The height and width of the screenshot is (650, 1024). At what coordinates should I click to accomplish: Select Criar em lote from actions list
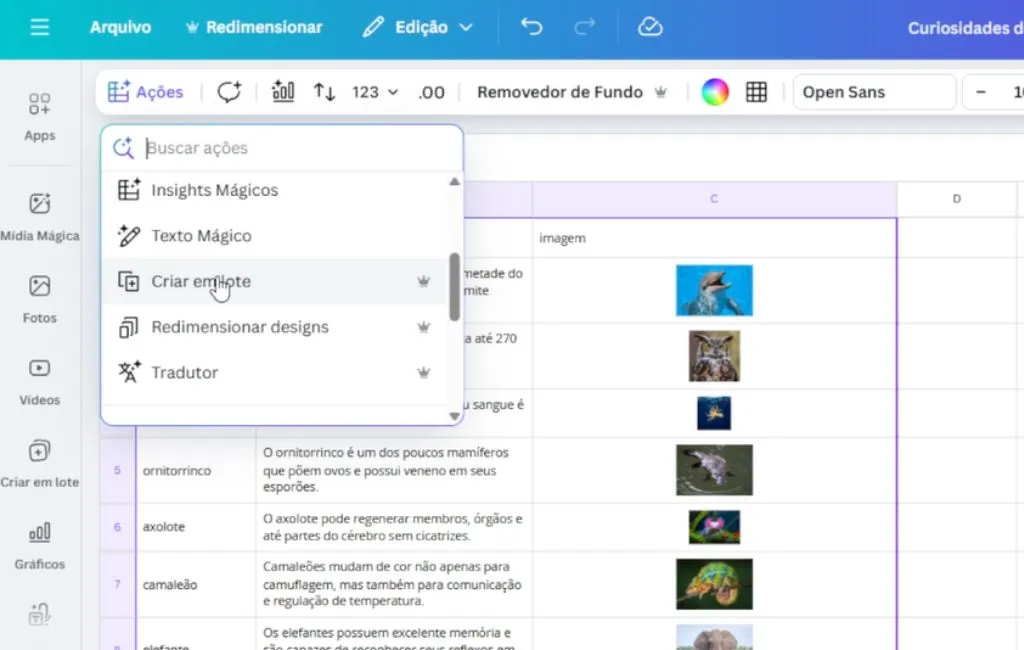click(201, 281)
